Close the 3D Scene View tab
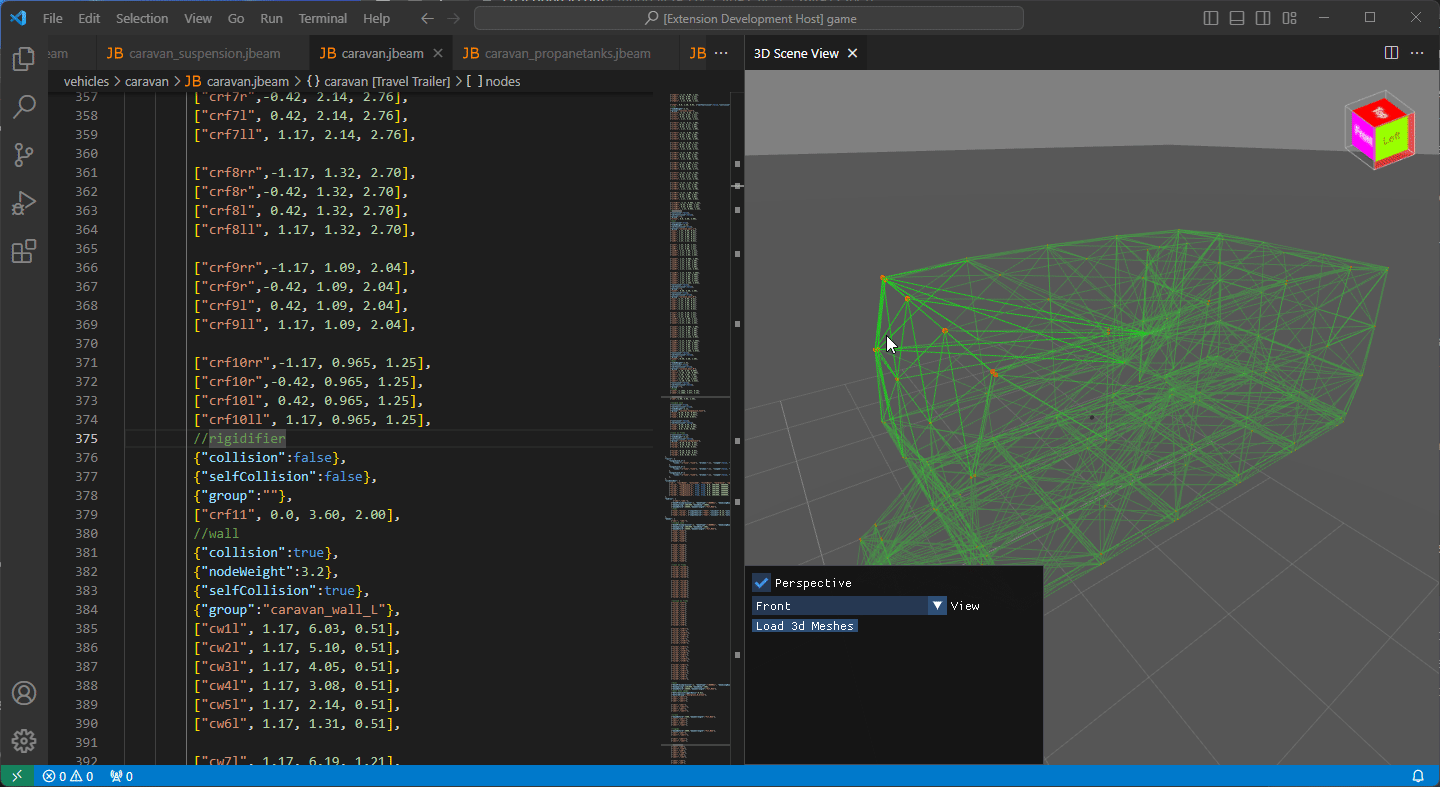The height and width of the screenshot is (787, 1440). 853,53
